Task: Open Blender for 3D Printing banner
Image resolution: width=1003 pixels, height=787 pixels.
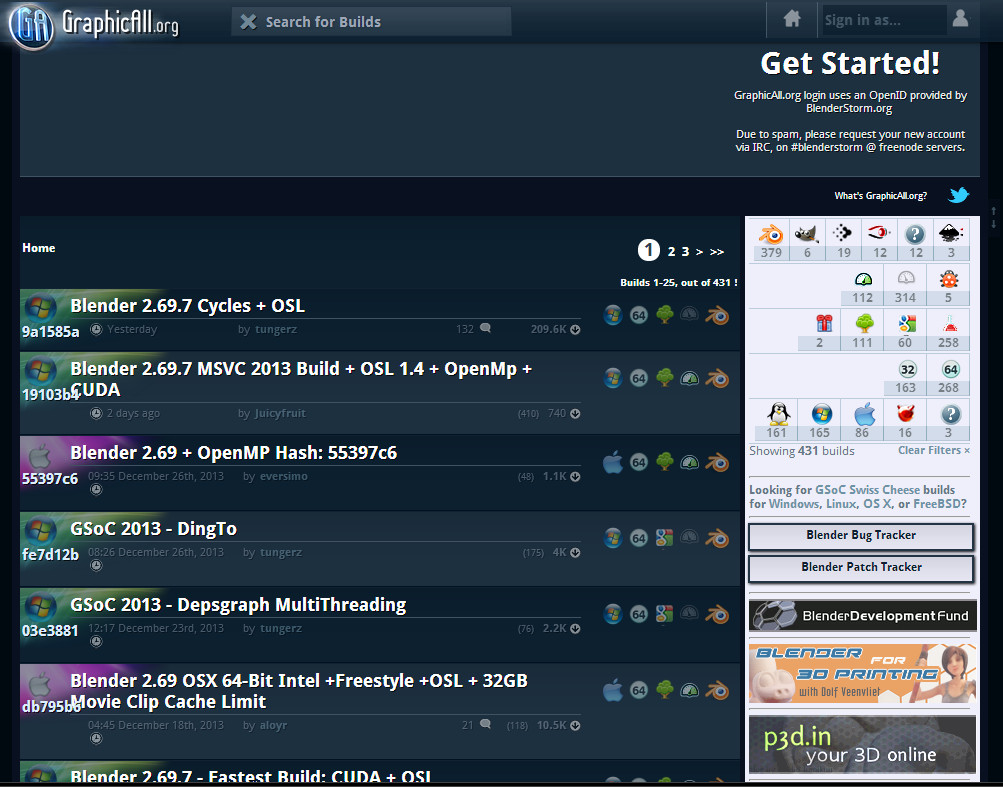Action: point(862,673)
